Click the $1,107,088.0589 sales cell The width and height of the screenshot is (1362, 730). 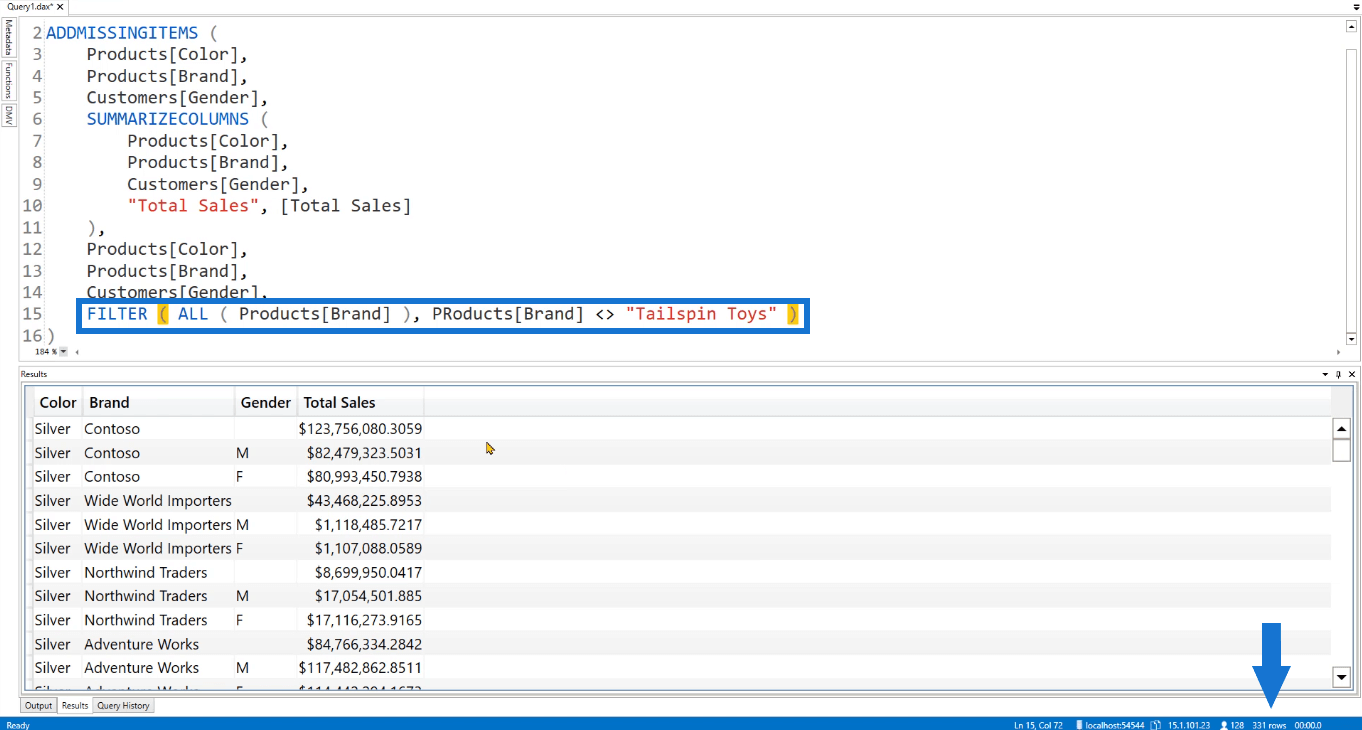pos(360,549)
